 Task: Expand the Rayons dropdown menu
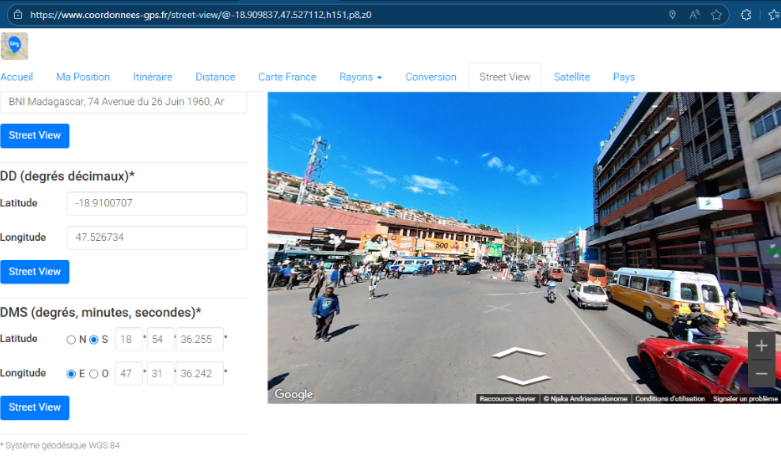[x=360, y=77]
